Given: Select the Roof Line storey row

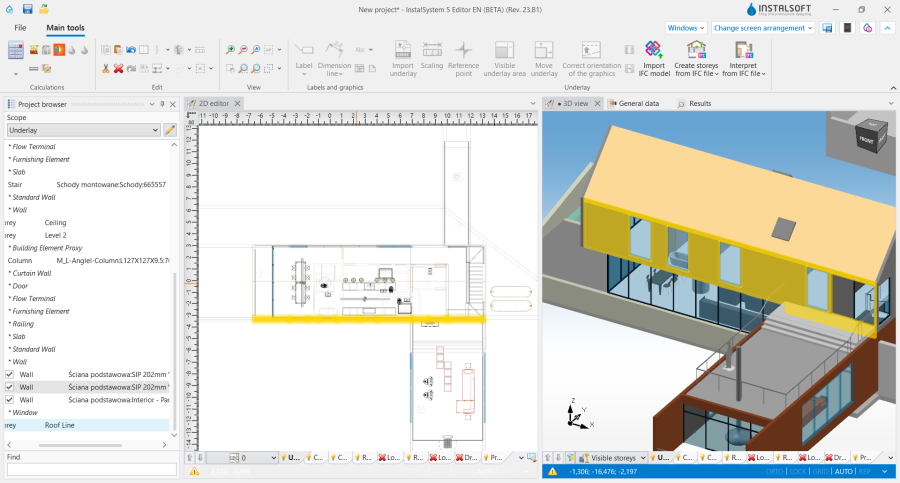Looking at the screenshot, I should pos(86,426).
